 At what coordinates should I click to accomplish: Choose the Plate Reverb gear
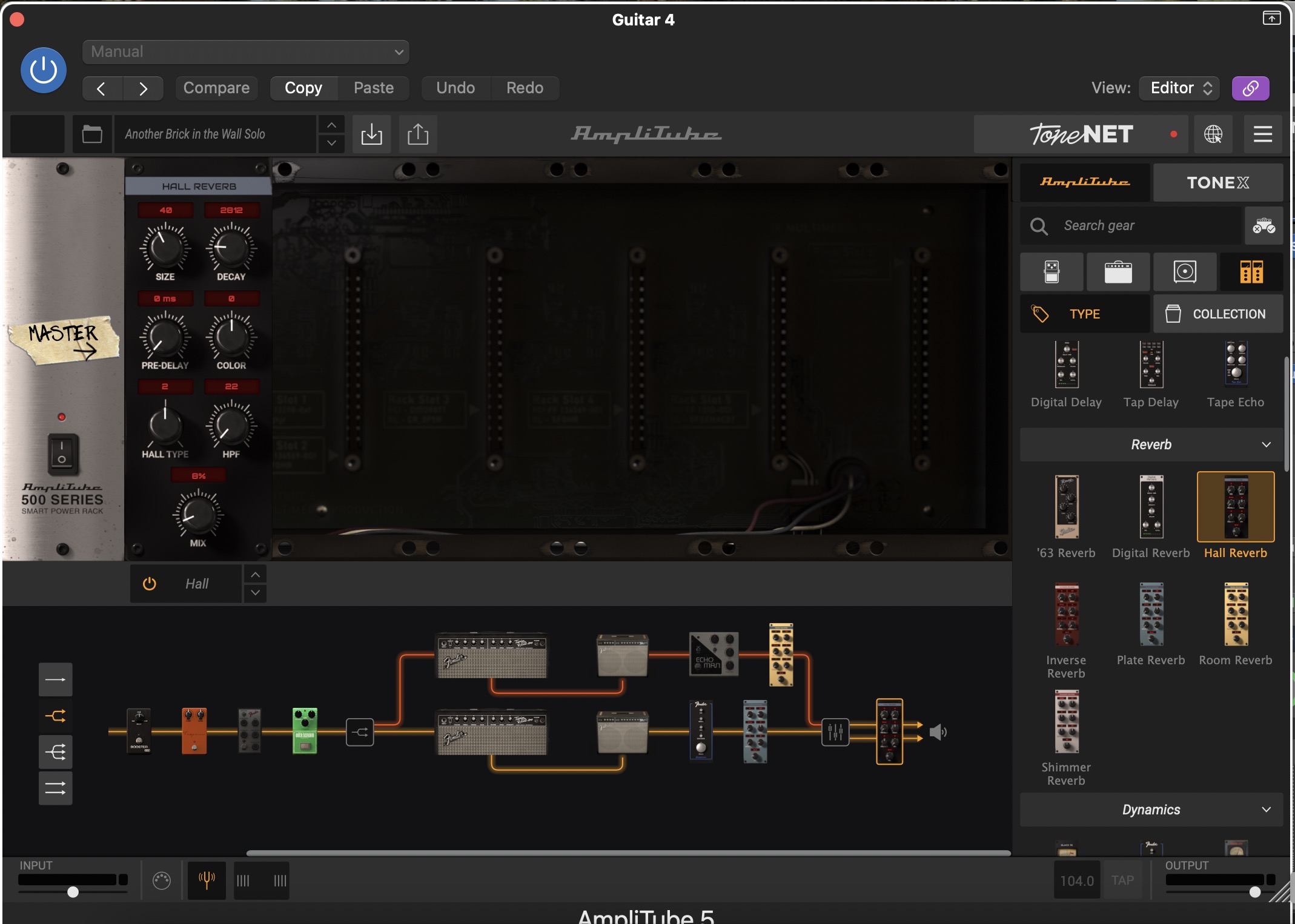[x=1151, y=615]
